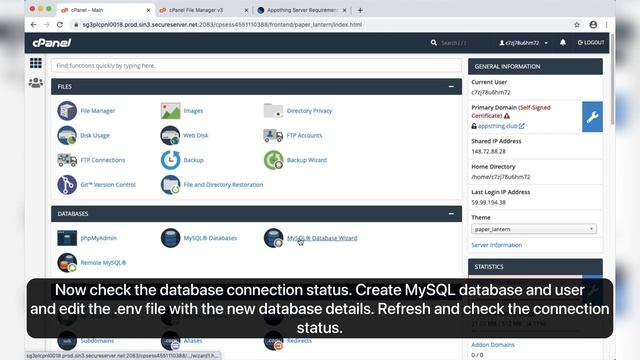Open a new browser tab
This screenshot has width=640, height=360.
point(360,10)
